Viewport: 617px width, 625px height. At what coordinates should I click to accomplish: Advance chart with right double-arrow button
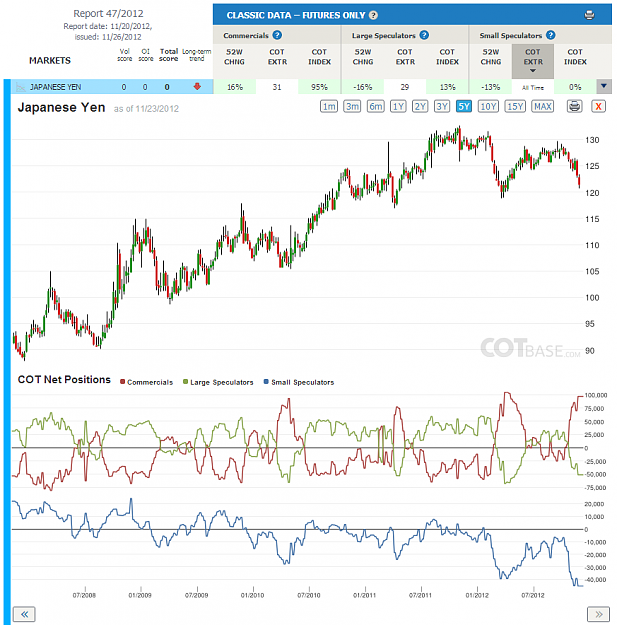coord(599,614)
